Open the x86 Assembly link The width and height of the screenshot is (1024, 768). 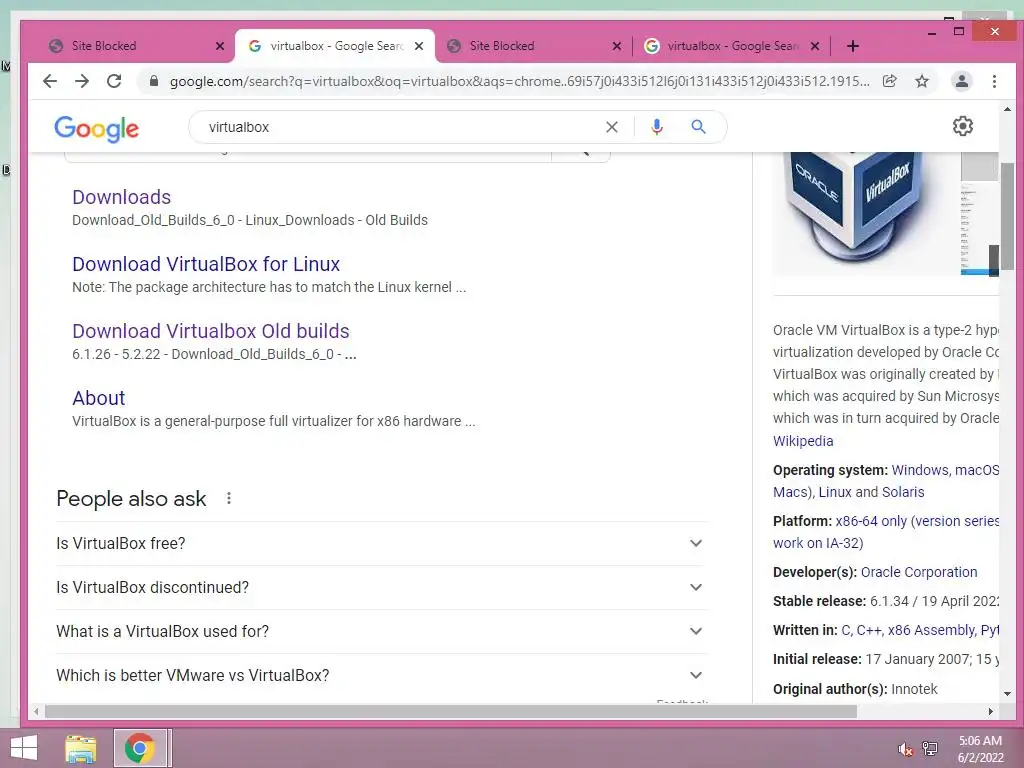point(931,630)
